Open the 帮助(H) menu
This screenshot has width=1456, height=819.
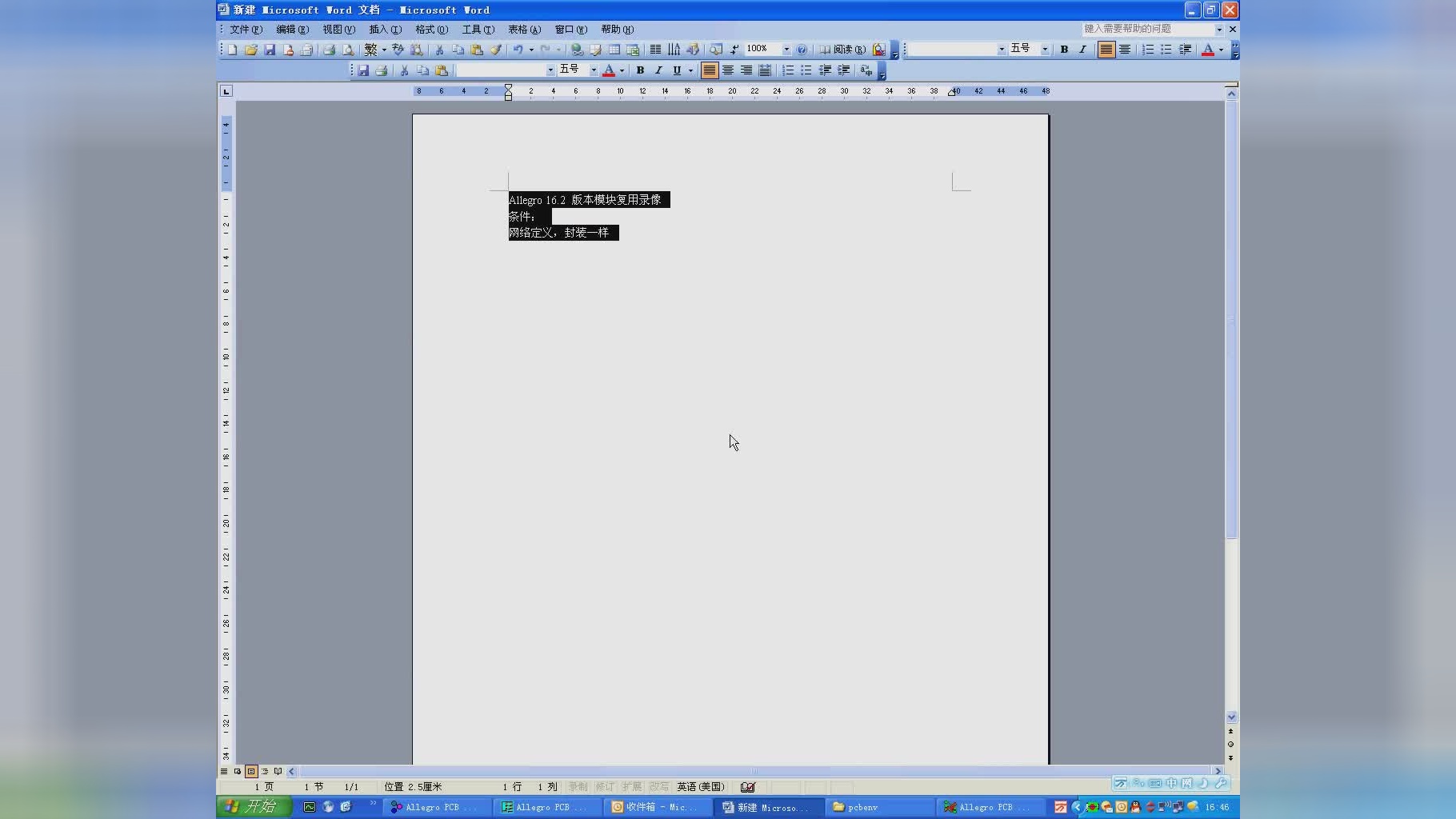point(617,30)
